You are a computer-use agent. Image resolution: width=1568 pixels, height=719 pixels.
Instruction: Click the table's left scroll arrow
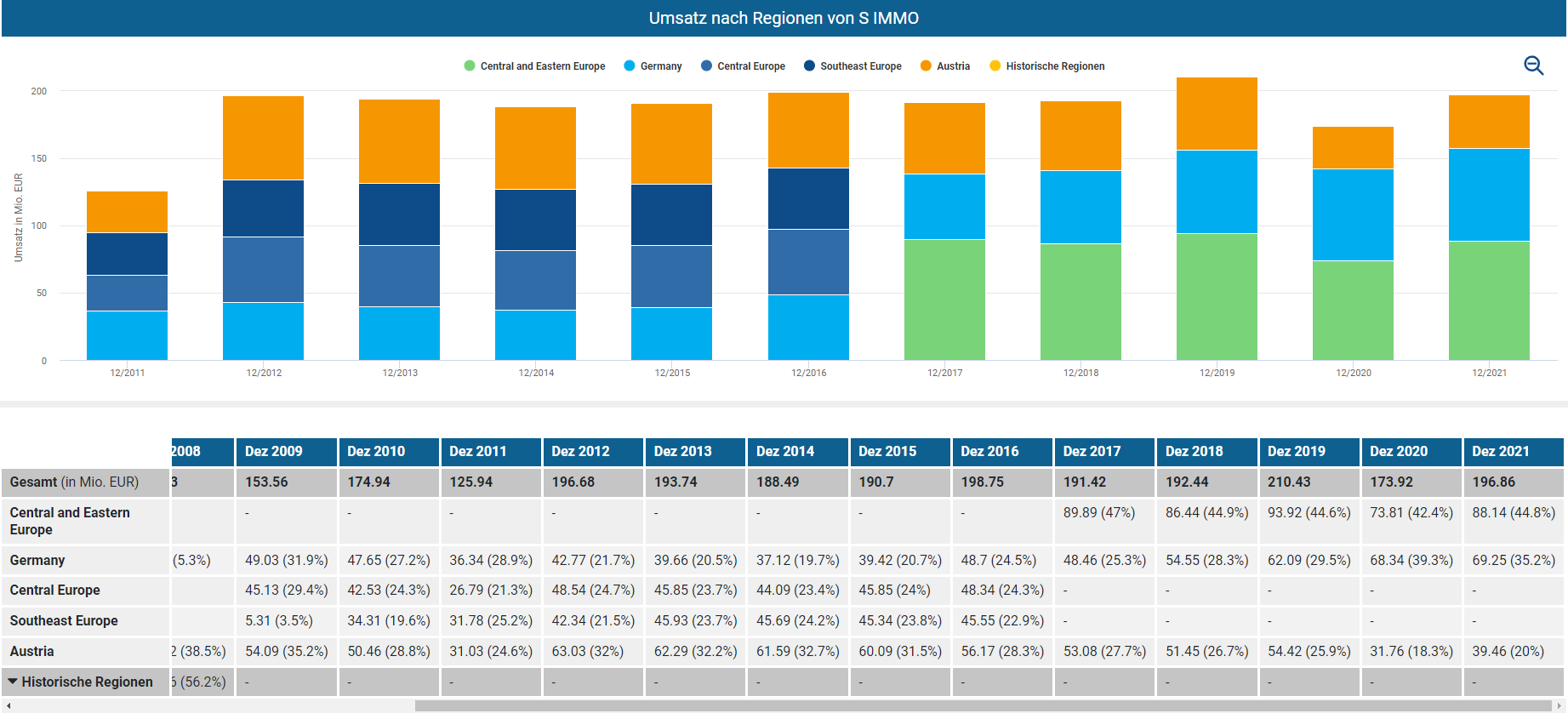[x=9, y=706]
